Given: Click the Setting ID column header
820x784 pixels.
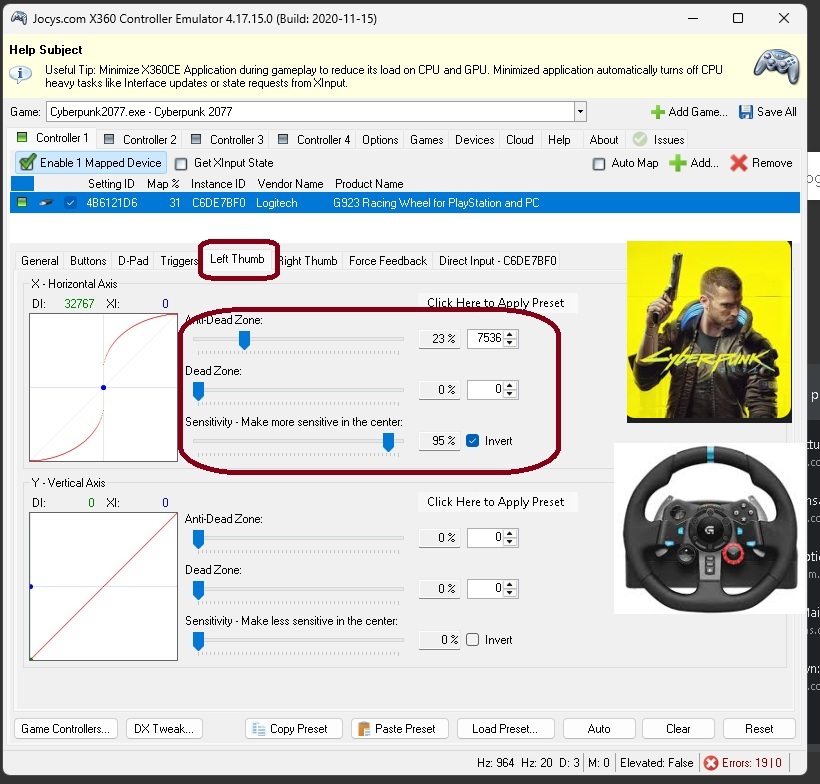Looking at the screenshot, I should click(x=111, y=184).
